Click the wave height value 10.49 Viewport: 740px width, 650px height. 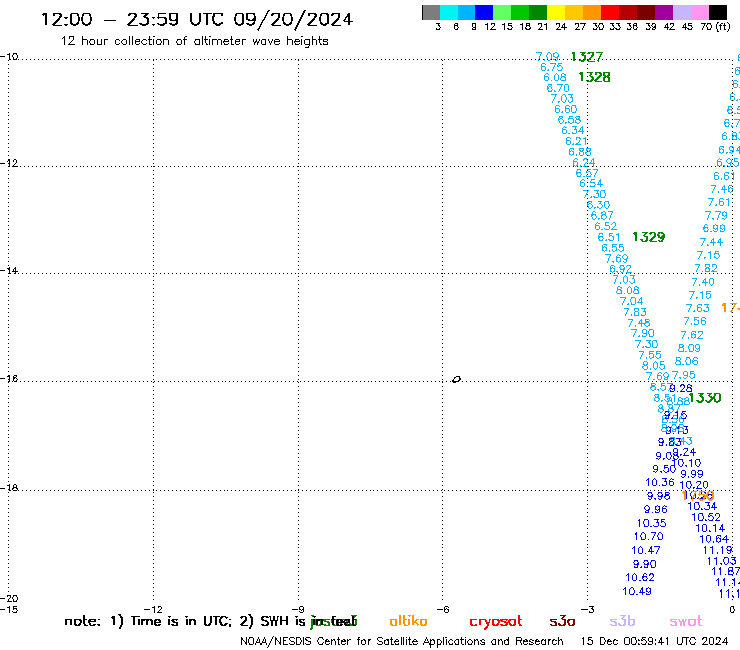637,591
